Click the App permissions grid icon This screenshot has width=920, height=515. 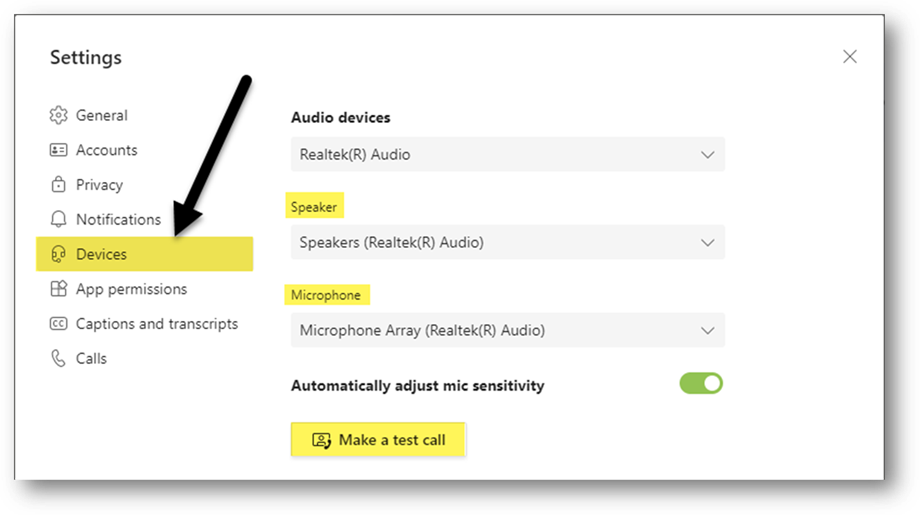click(58, 289)
